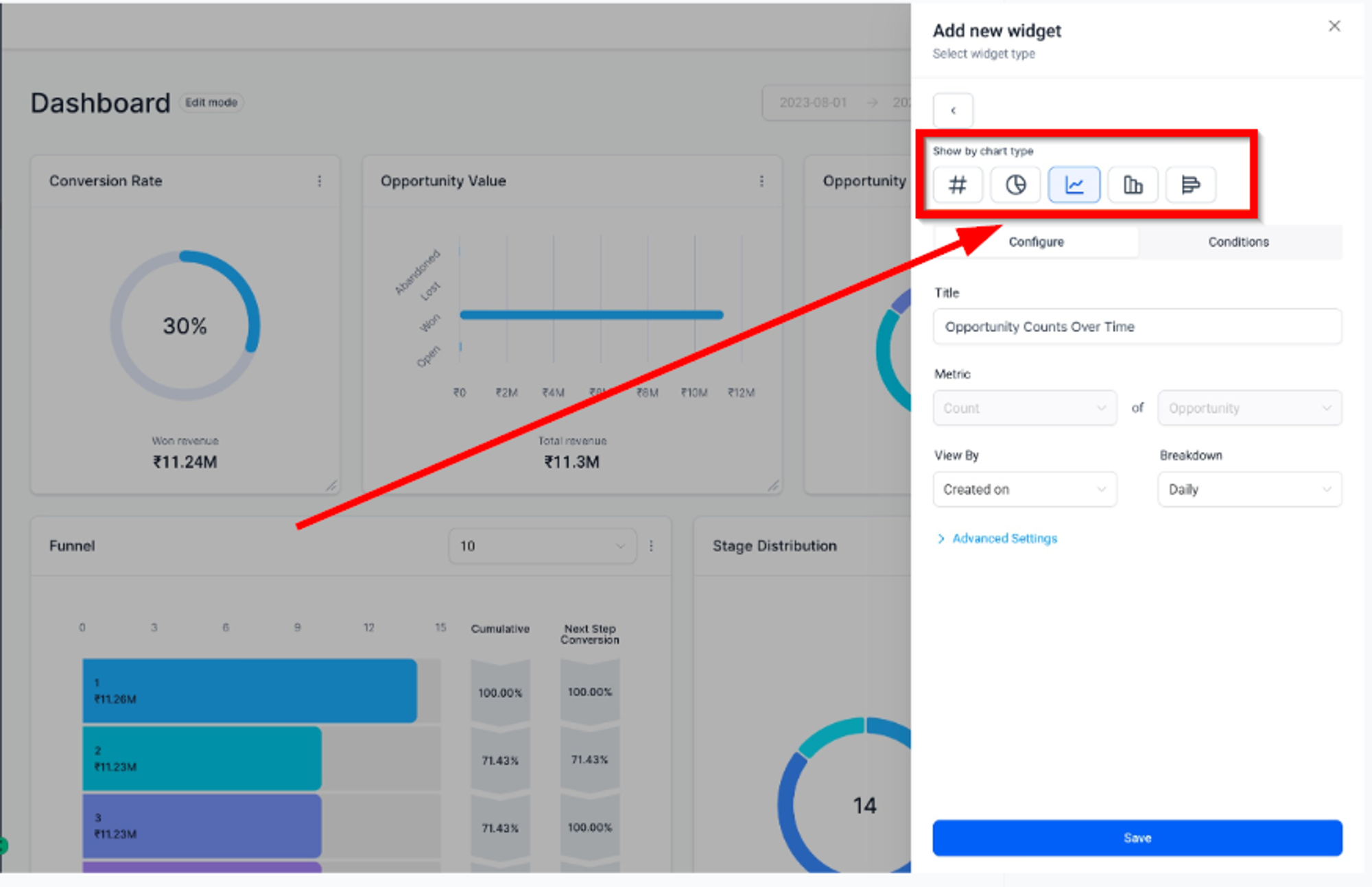
Task: Switch to the Configure tab
Action: coord(1036,242)
